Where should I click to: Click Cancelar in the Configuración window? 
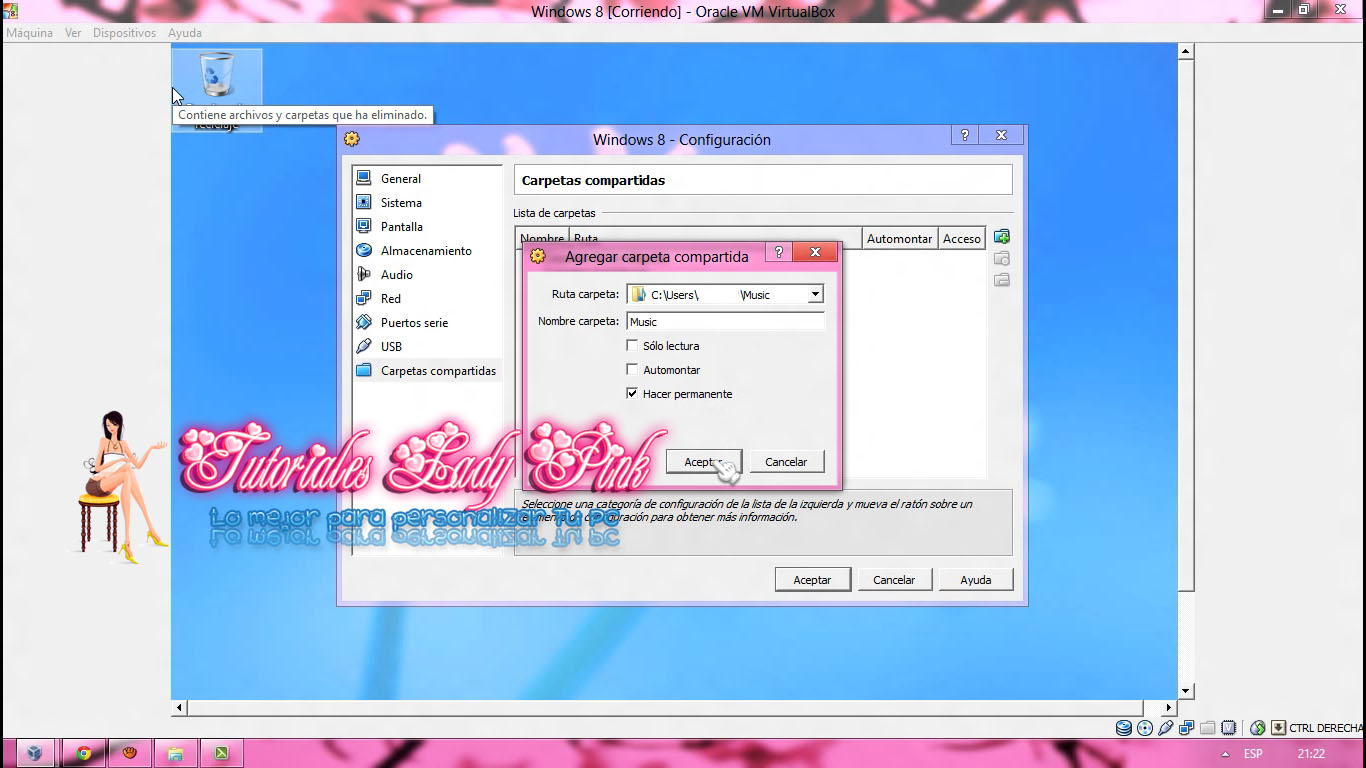click(x=894, y=580)
